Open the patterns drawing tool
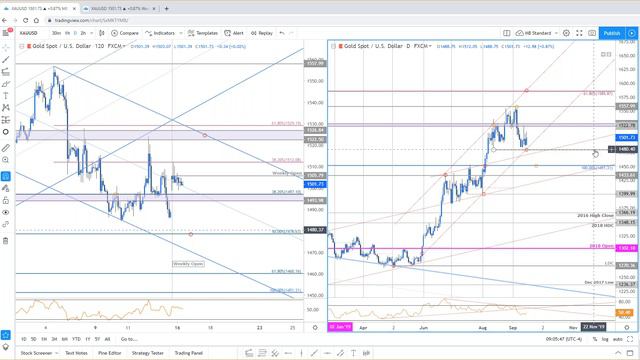The image size is (640, 360). click(6, 108)
